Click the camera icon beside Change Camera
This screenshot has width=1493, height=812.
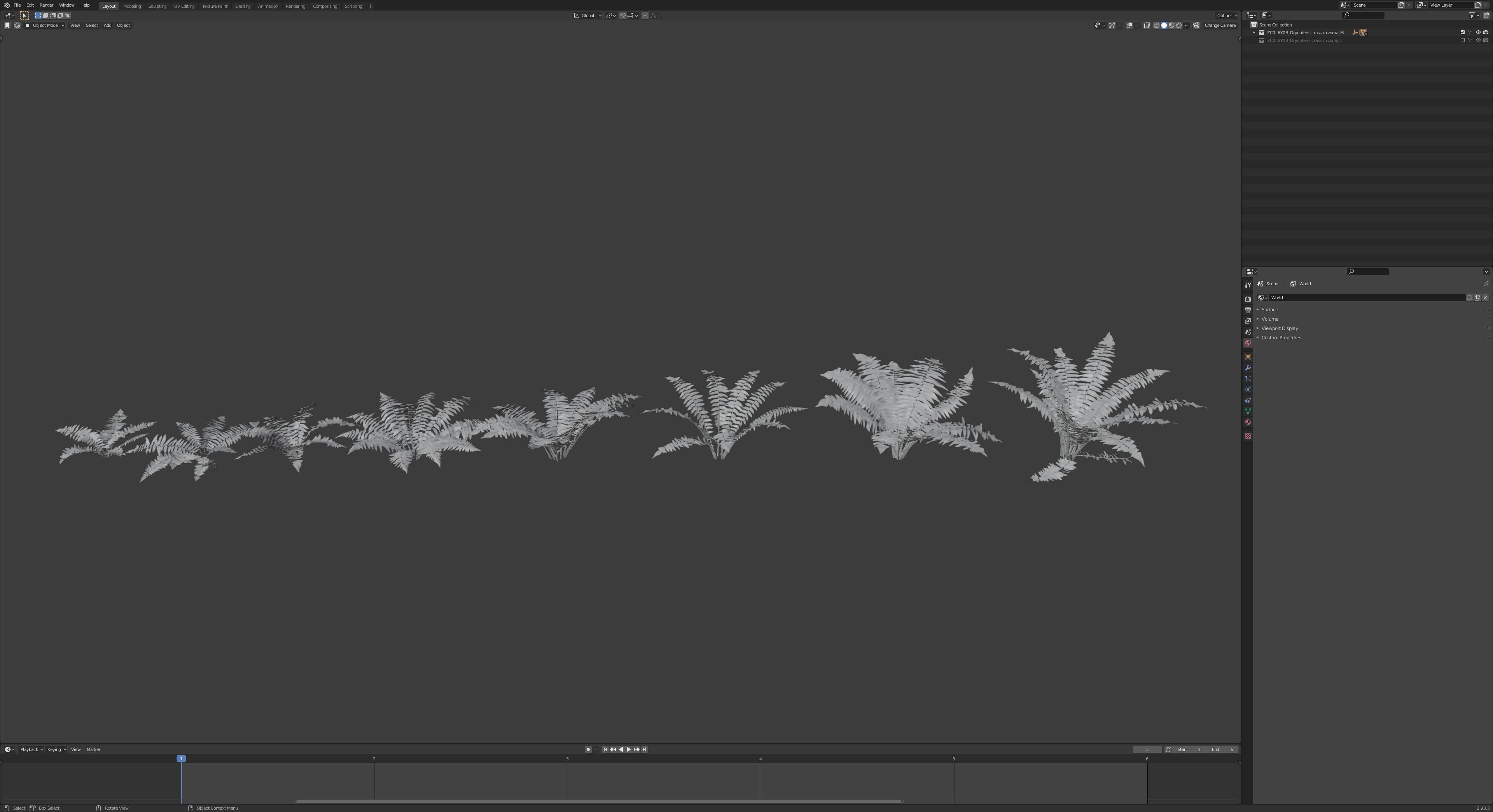1196,26
